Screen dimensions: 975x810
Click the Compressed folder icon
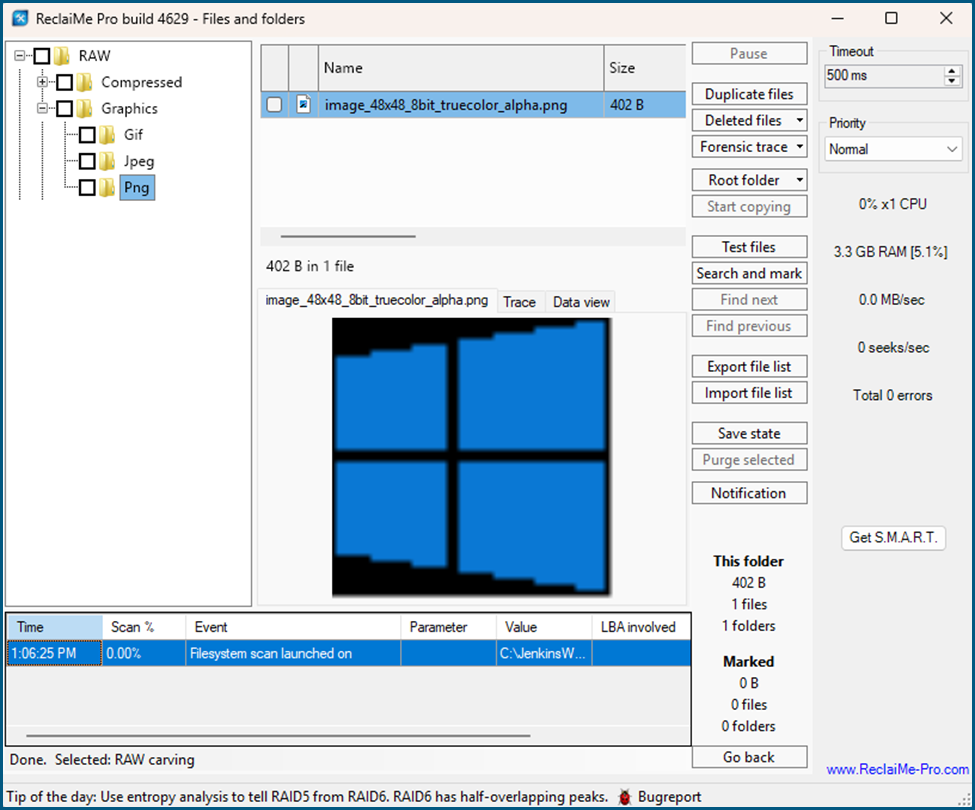(x=85, y=82)
